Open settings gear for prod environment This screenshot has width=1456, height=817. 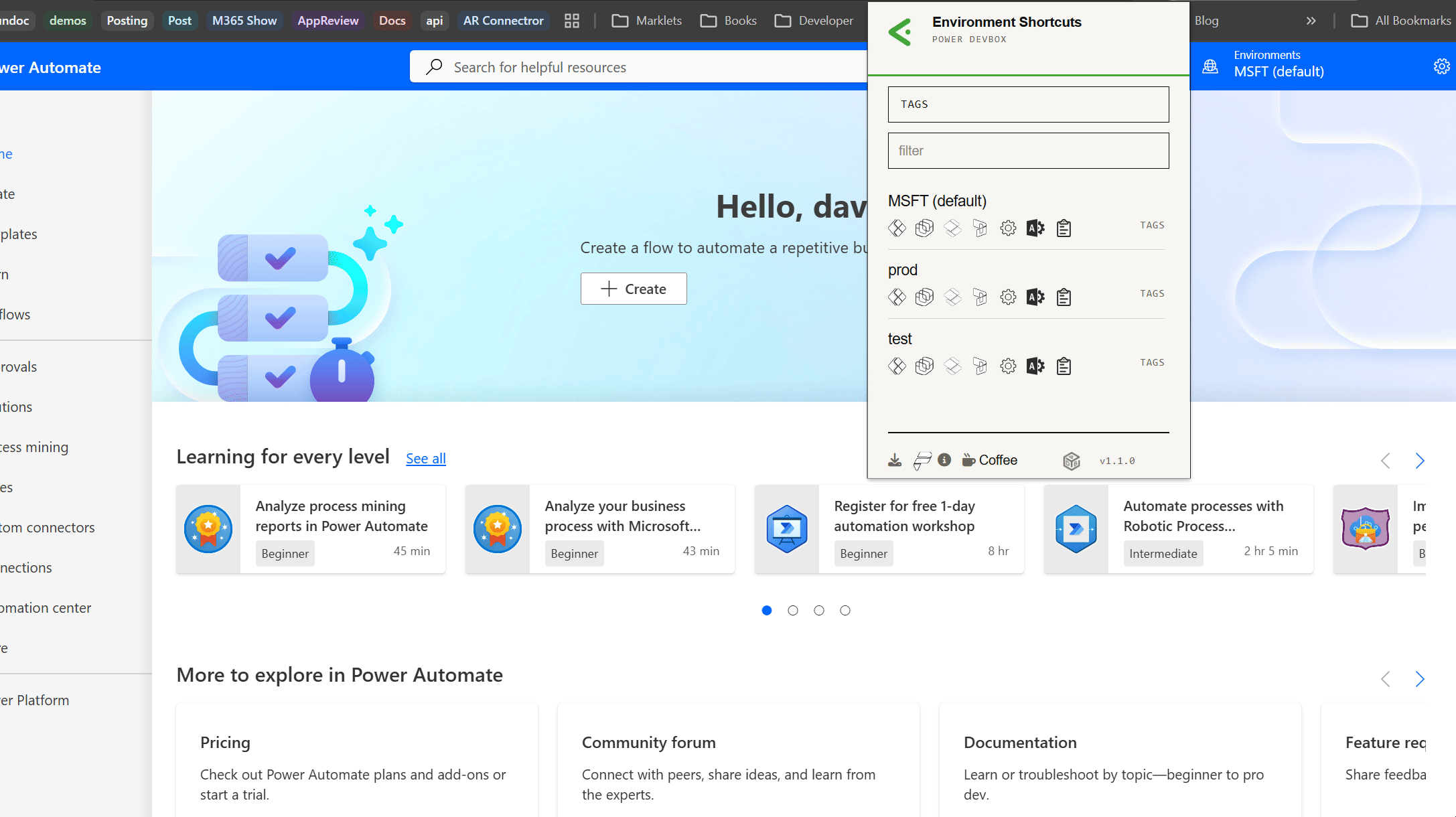[1008, 297]
